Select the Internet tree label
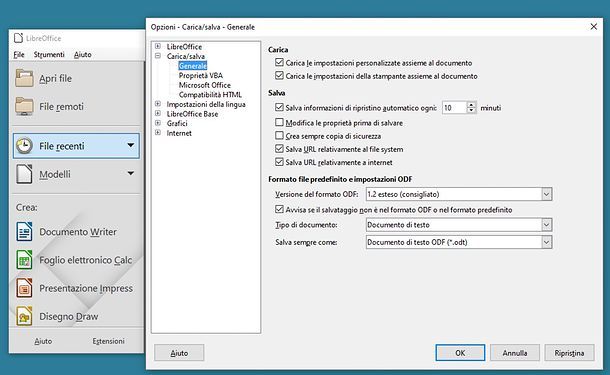The image size is (610, 375). 179,133
